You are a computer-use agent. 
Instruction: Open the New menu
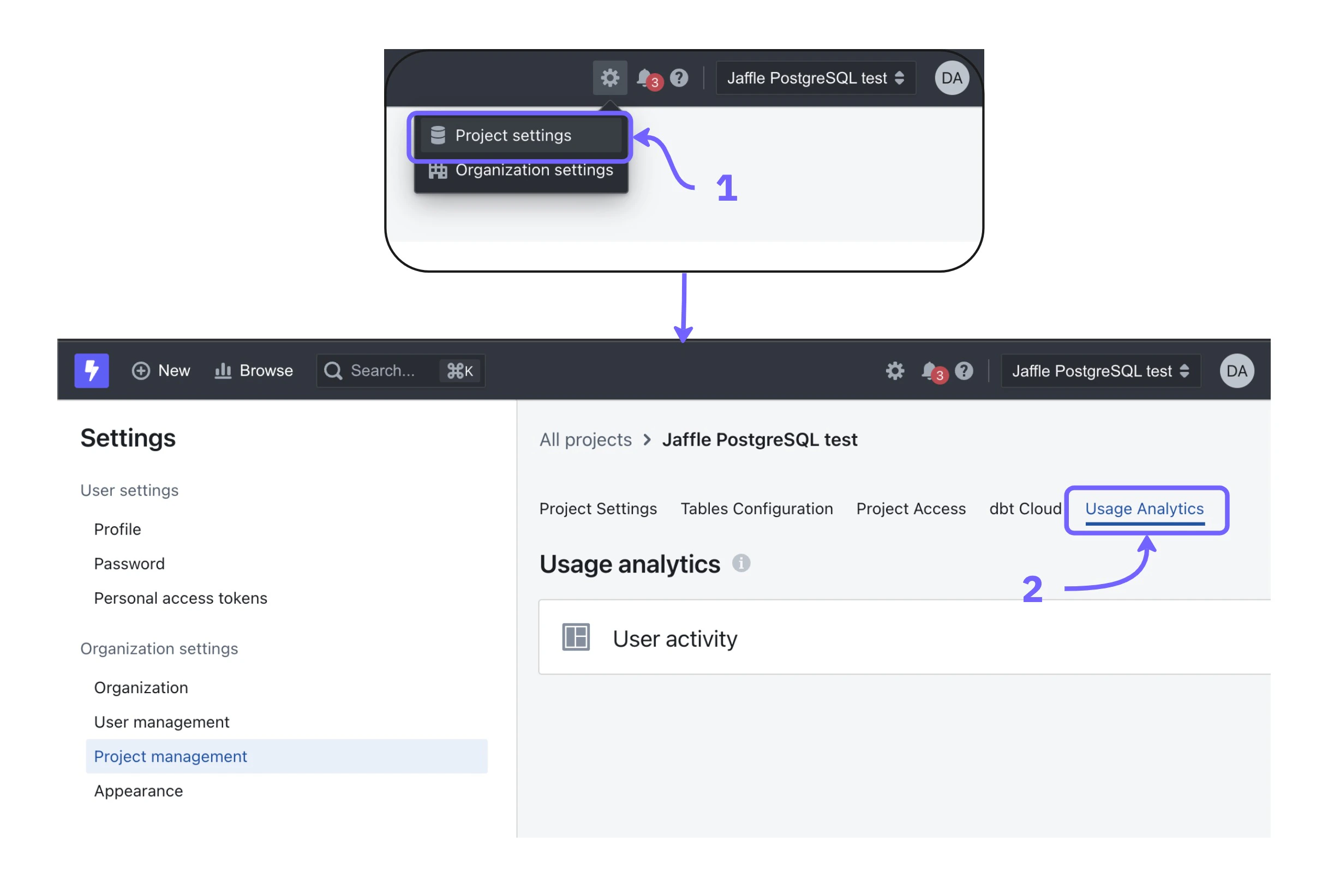pyautogui.click(x=161, y=371)
